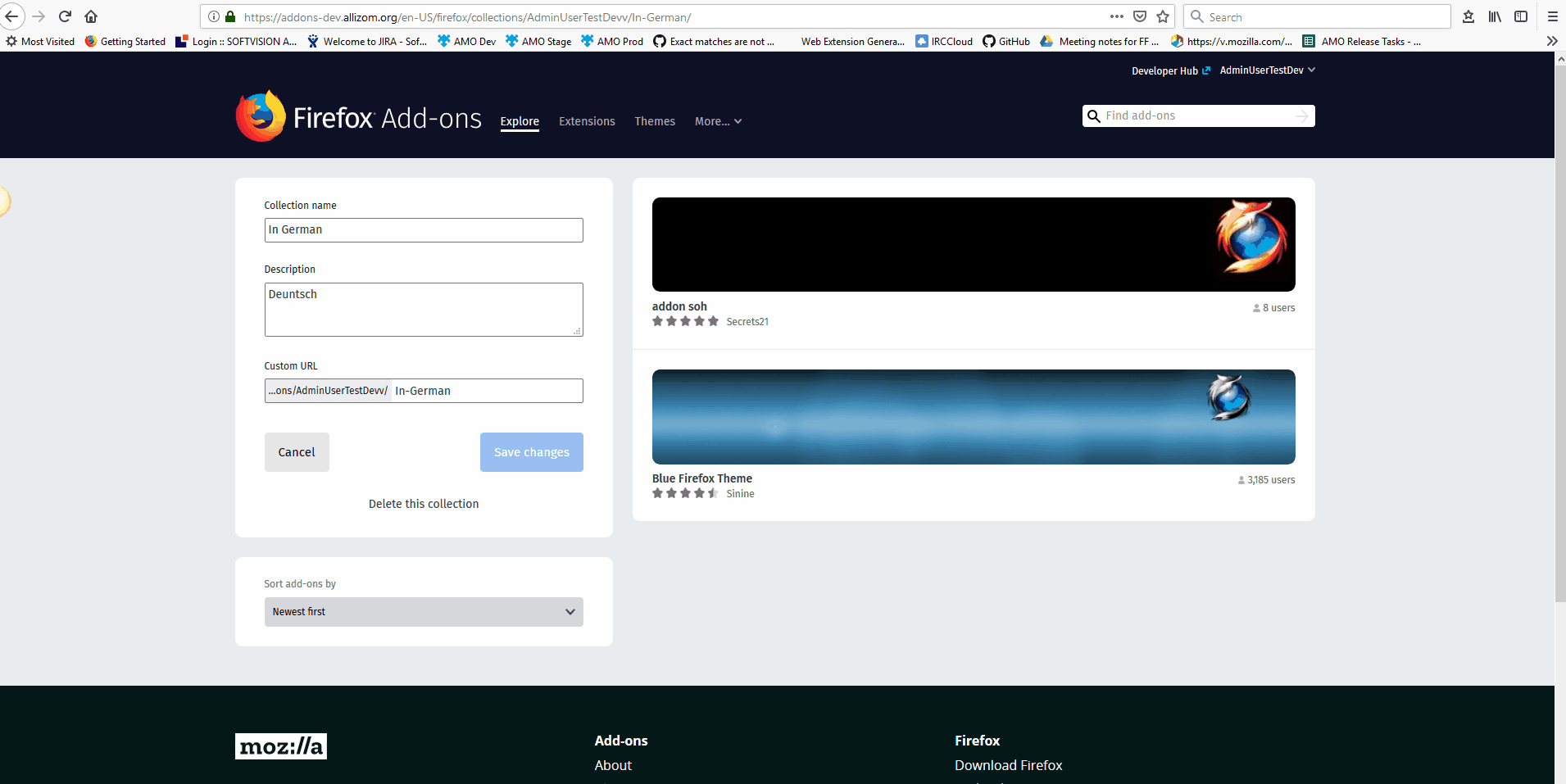Open the AMO Release Tasks bookmark
This screenshot has height=784, width=1566.
coord(1362,41)
